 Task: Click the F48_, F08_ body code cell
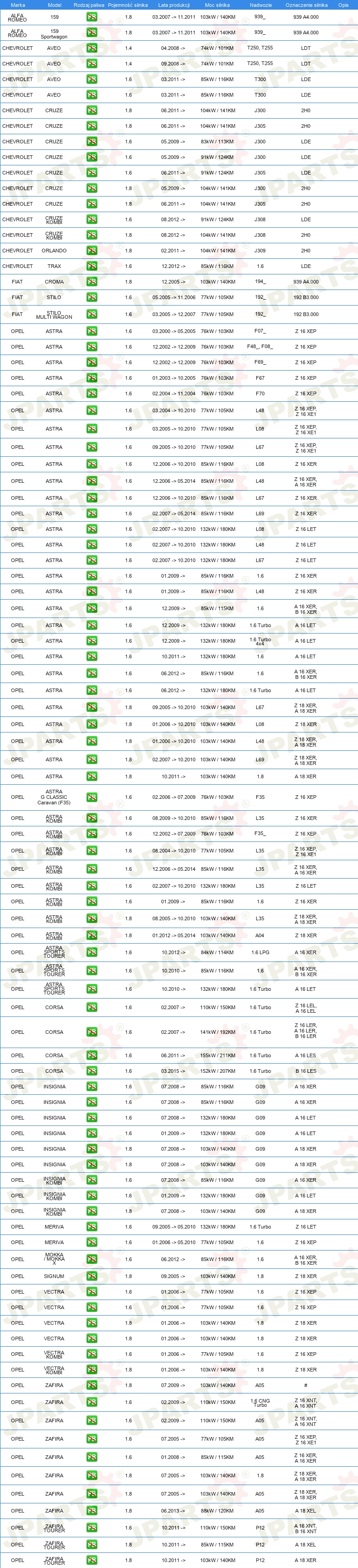(260, 347)
